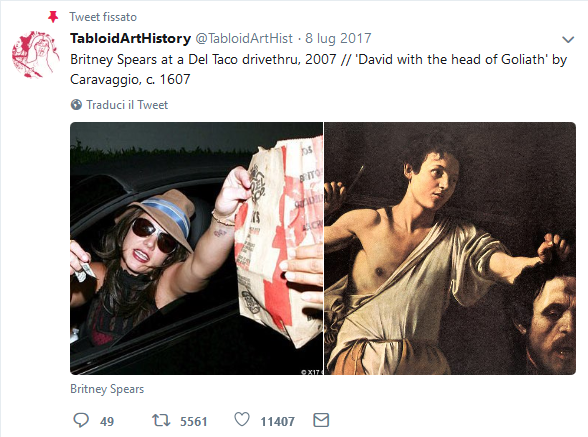Screen dimensions: 588x437
Task: Open the @TabloidArtHist handle link
Action: pyautogui.click(x=244, y=38)
